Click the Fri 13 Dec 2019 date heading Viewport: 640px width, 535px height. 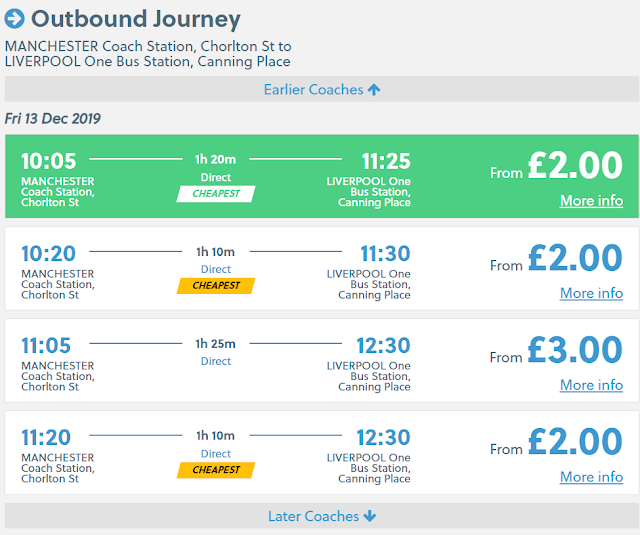tap(53, 118)
